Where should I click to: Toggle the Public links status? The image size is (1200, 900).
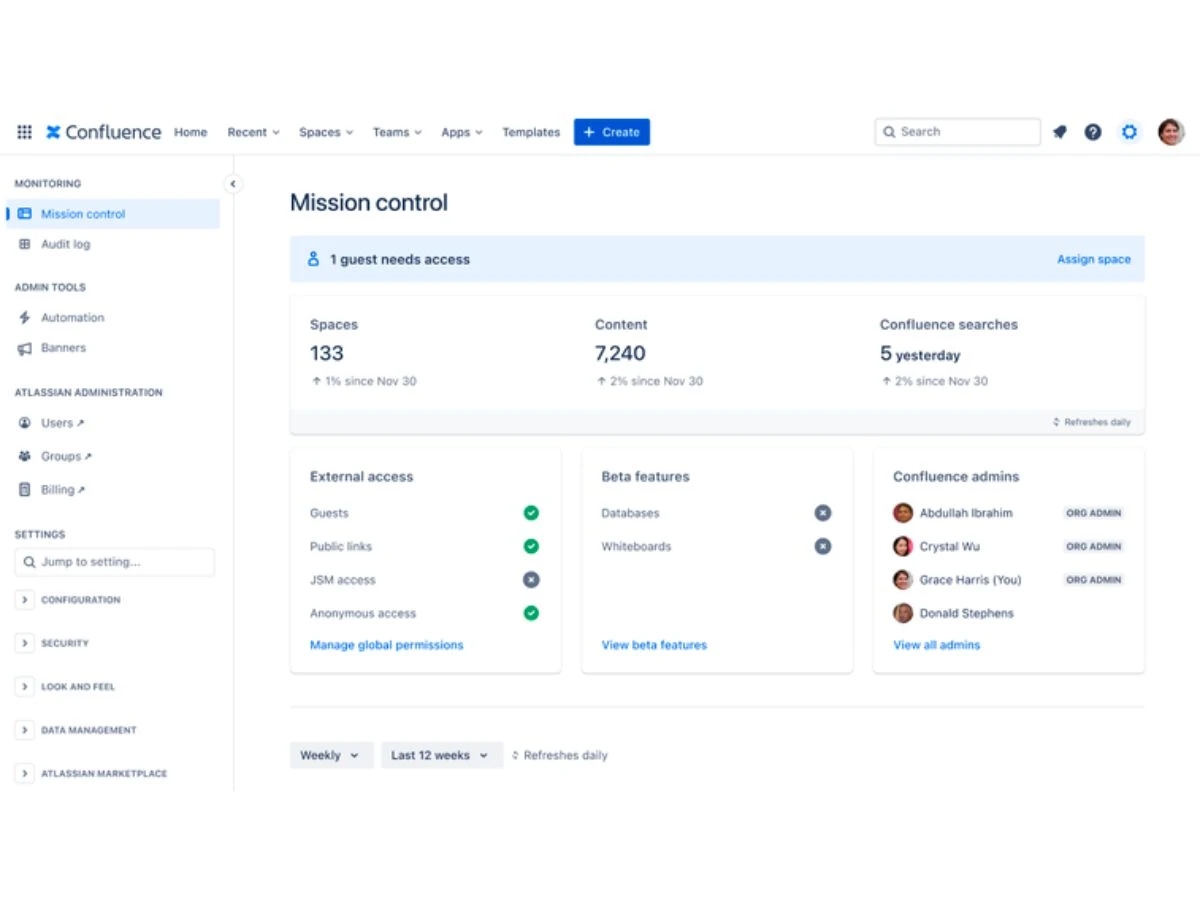coord(531,547)
